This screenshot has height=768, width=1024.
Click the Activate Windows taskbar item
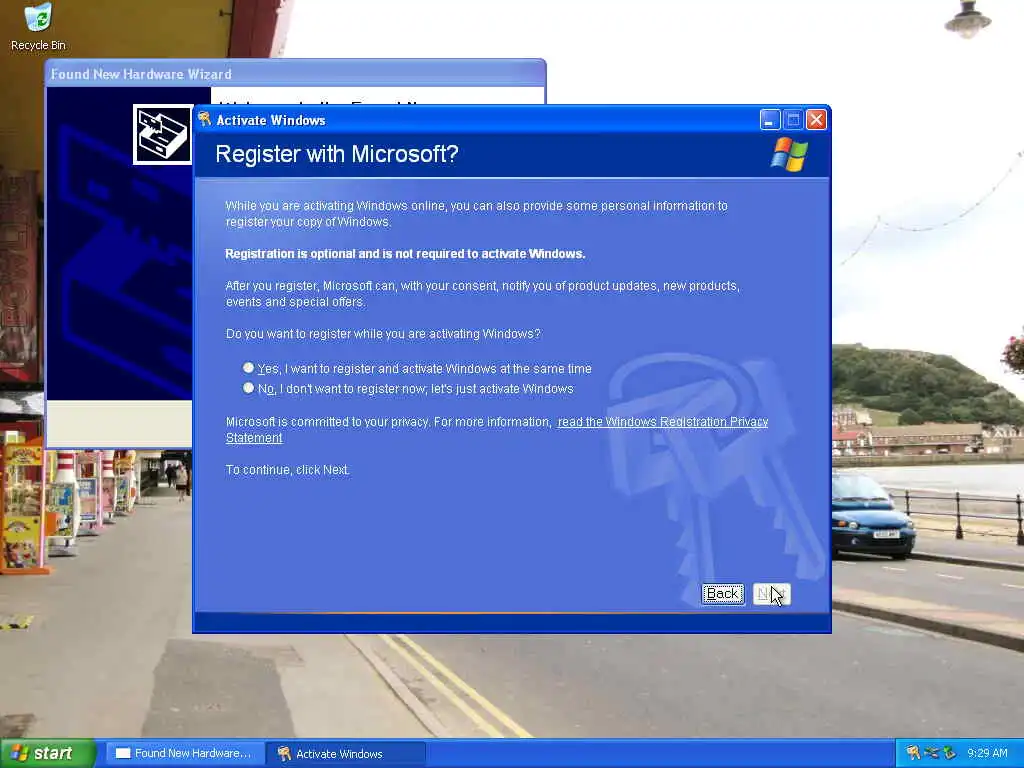[x=345, y=753]
